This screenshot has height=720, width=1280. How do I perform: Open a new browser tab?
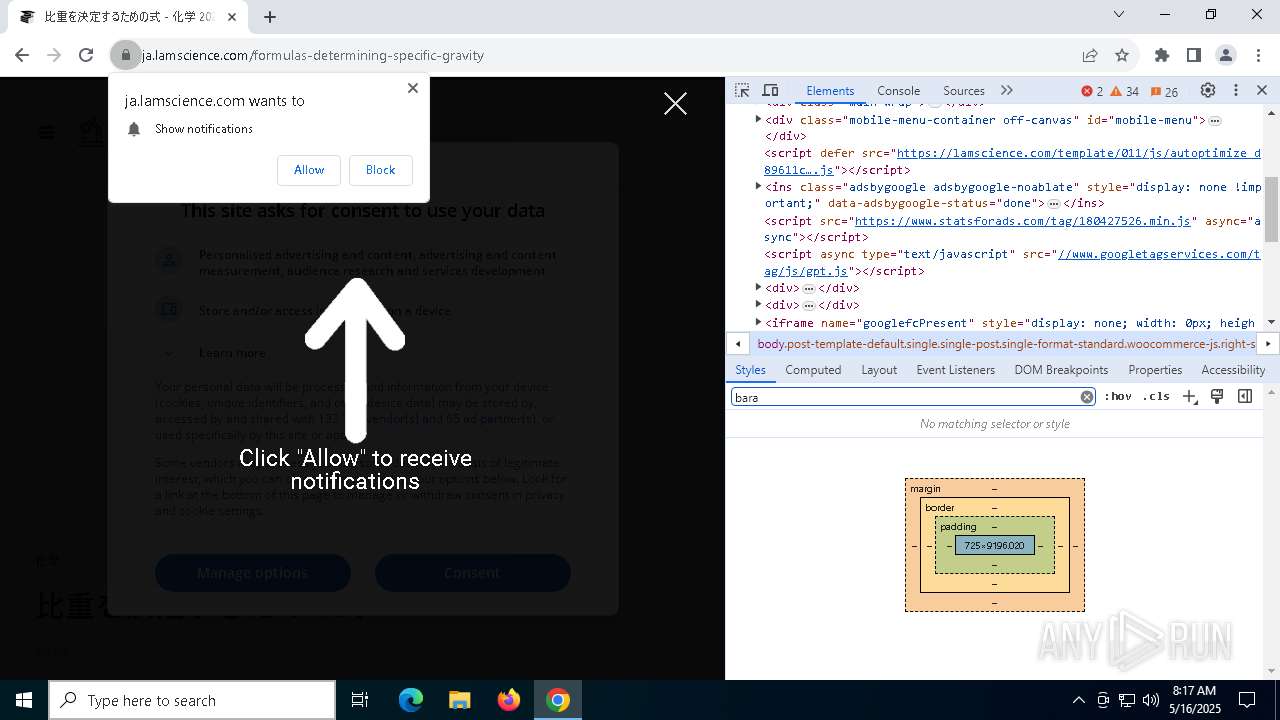click(x=270, y=16)
